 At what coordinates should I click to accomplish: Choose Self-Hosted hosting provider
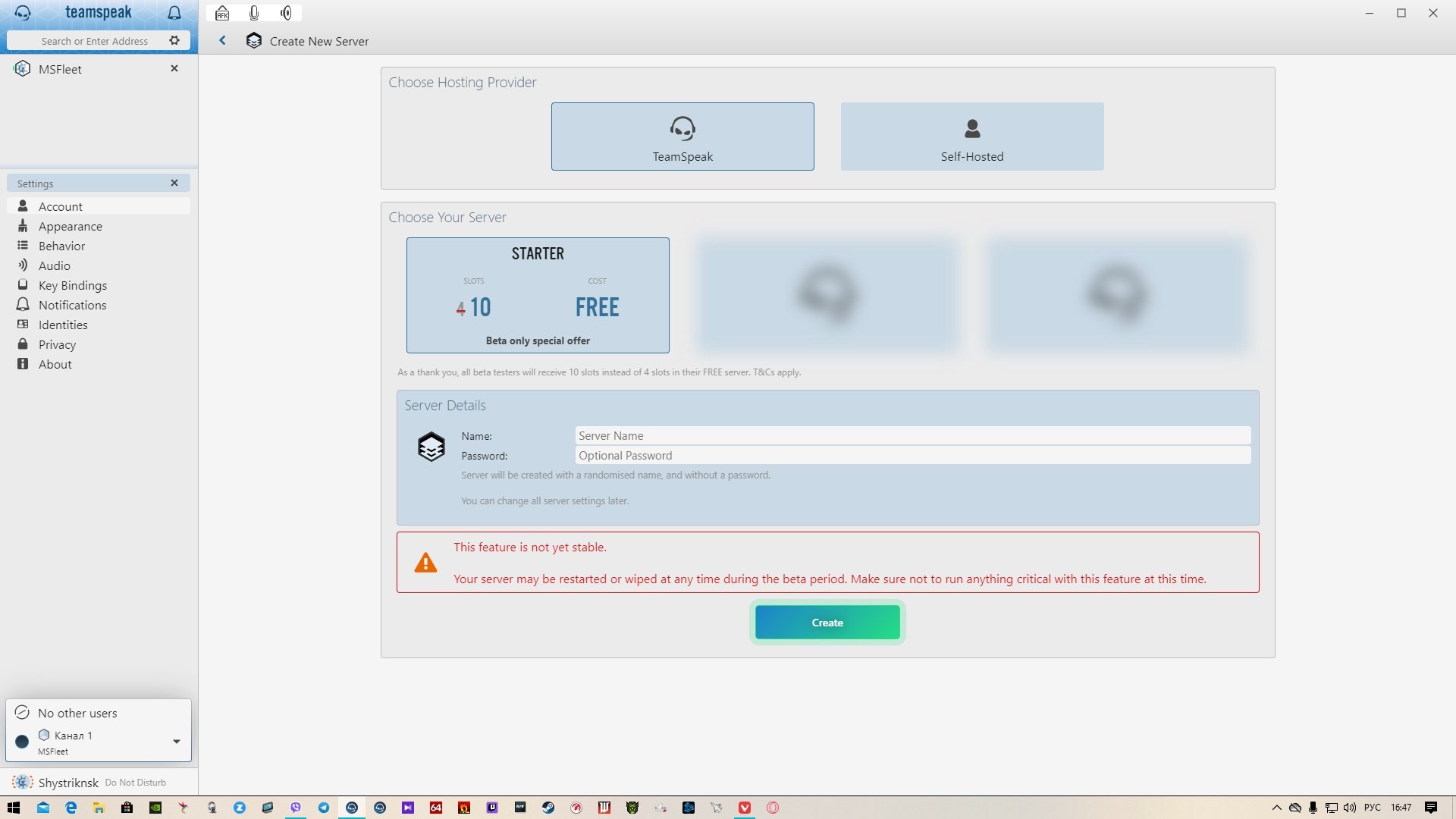tap(972, 136)
